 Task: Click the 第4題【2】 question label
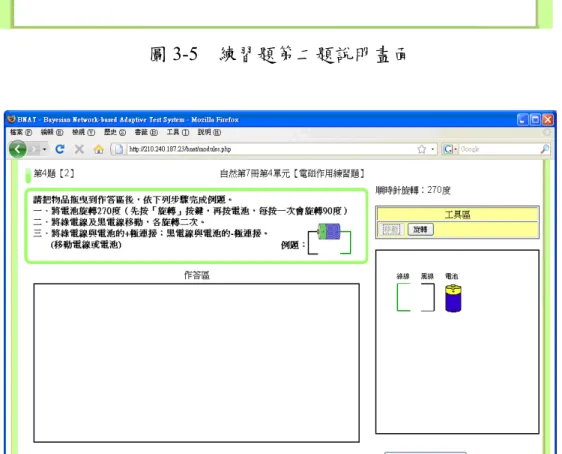[x=54, y=174]
